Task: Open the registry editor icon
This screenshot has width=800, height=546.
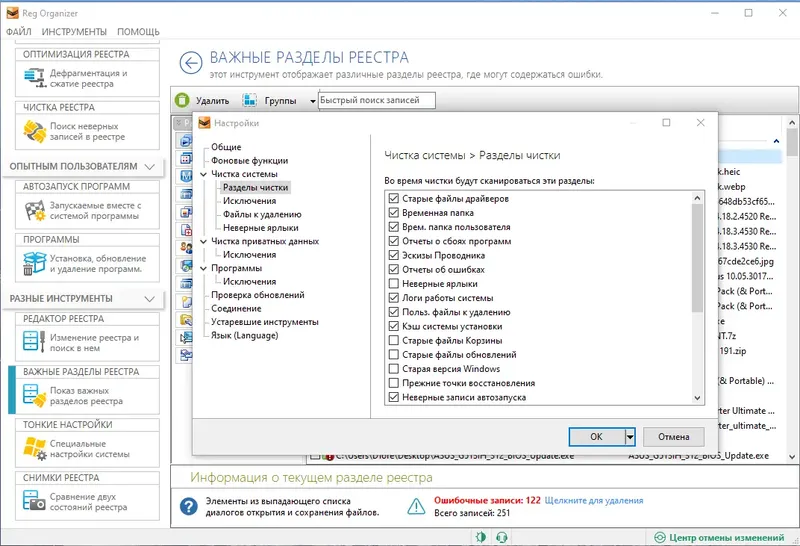Action: point(35,341)
